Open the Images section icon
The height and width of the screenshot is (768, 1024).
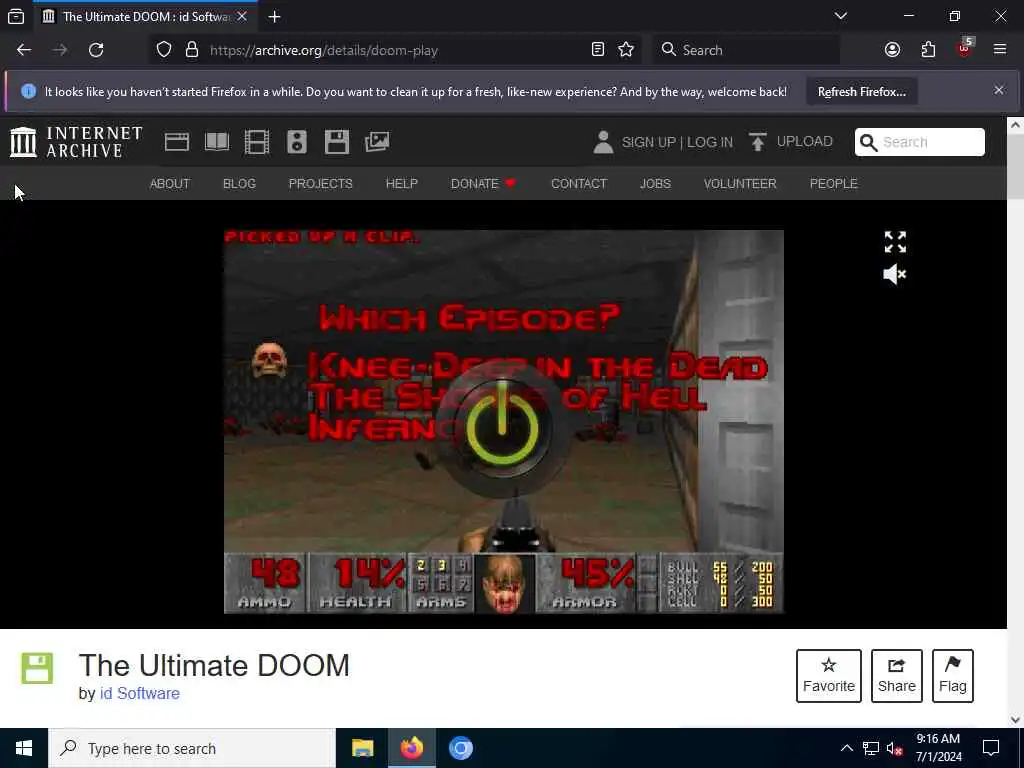coord(377,142)
